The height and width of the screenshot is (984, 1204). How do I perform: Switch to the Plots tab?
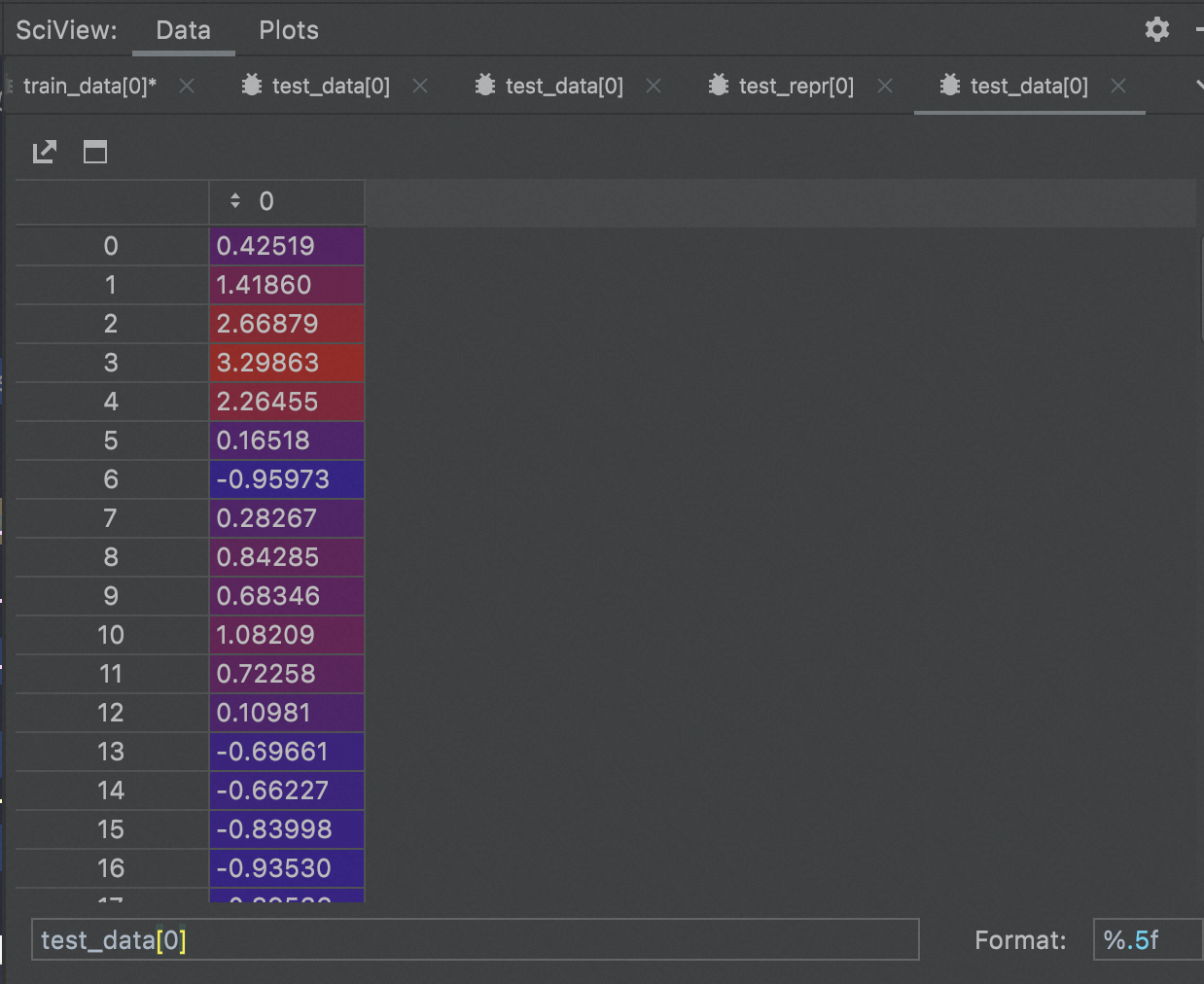click(x=288, y=30)
